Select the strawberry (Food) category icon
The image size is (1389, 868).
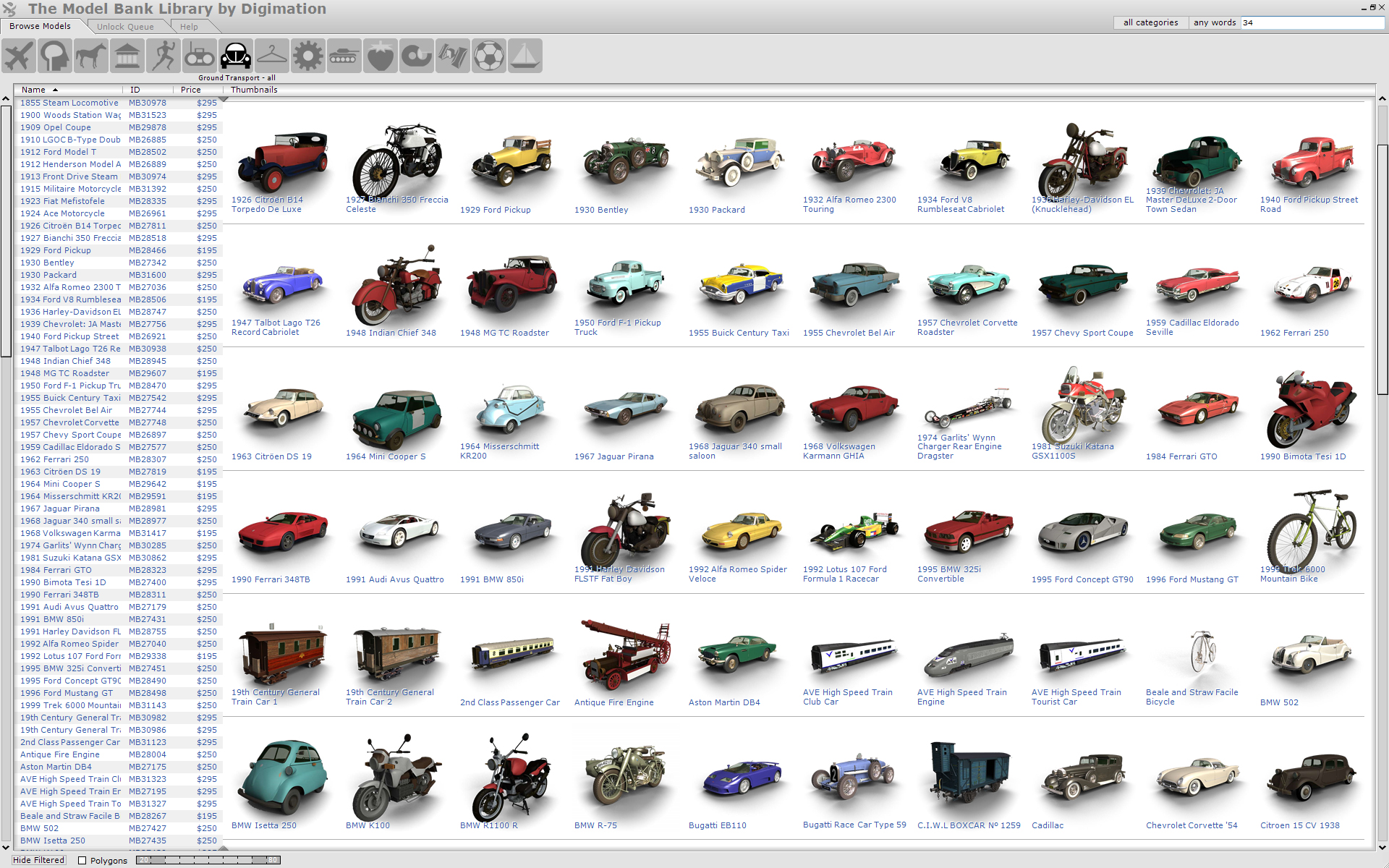coord(381,56)
